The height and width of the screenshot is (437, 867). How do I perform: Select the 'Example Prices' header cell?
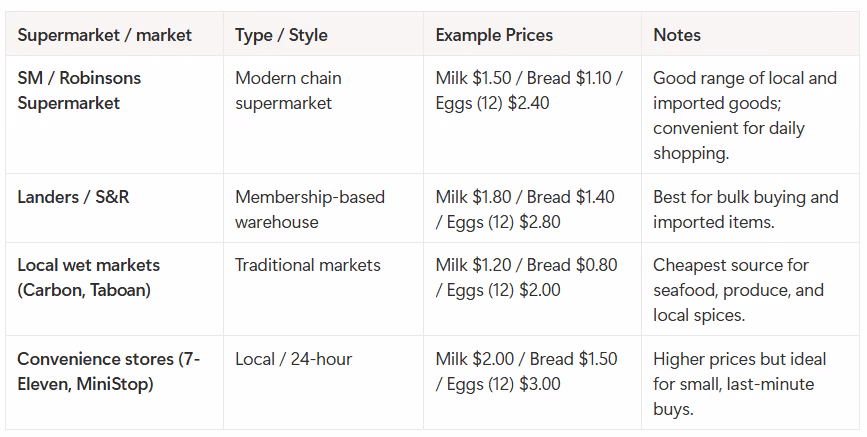494,35
